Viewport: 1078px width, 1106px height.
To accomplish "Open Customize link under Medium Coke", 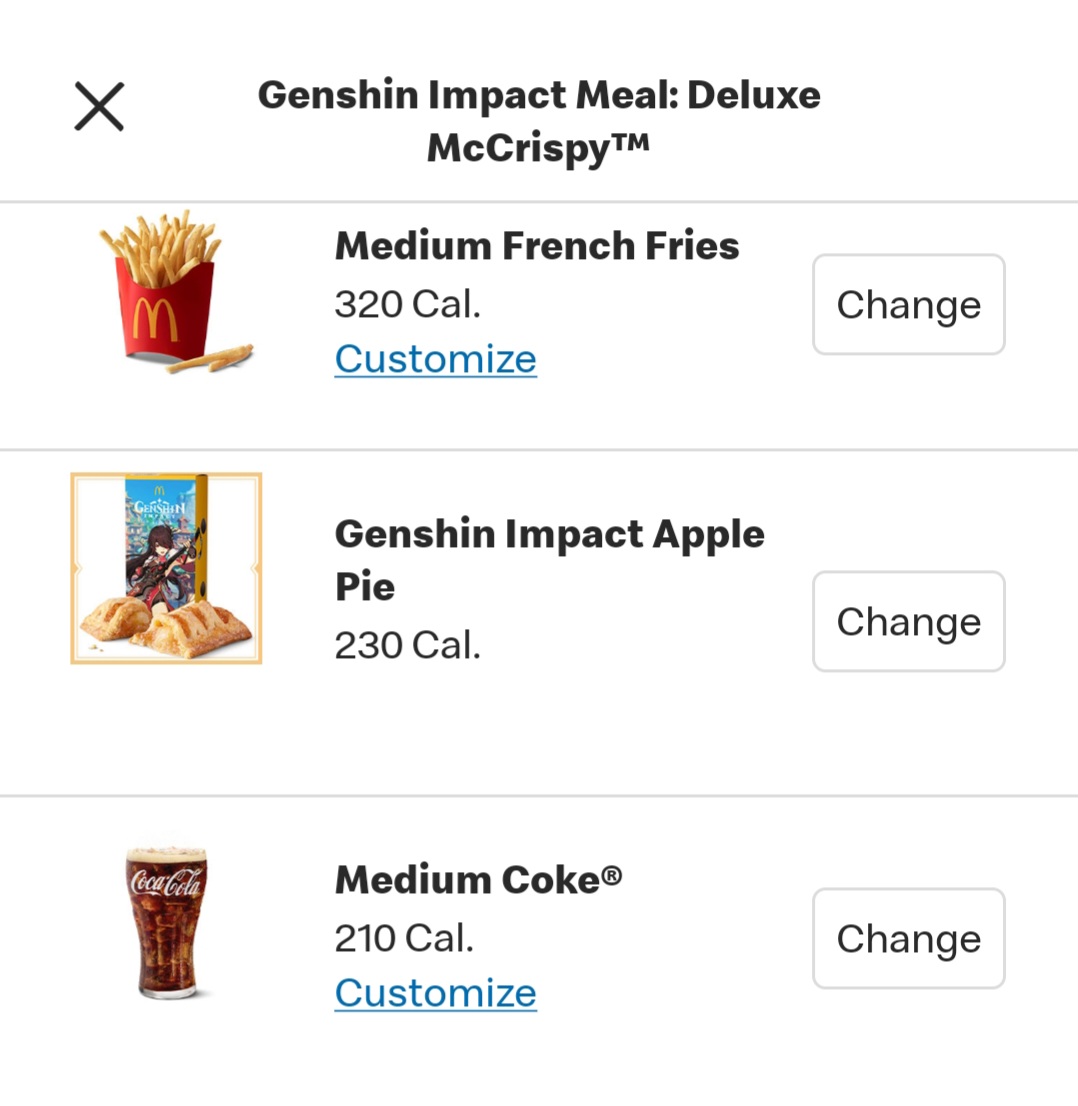I will [x=435, y=992].
